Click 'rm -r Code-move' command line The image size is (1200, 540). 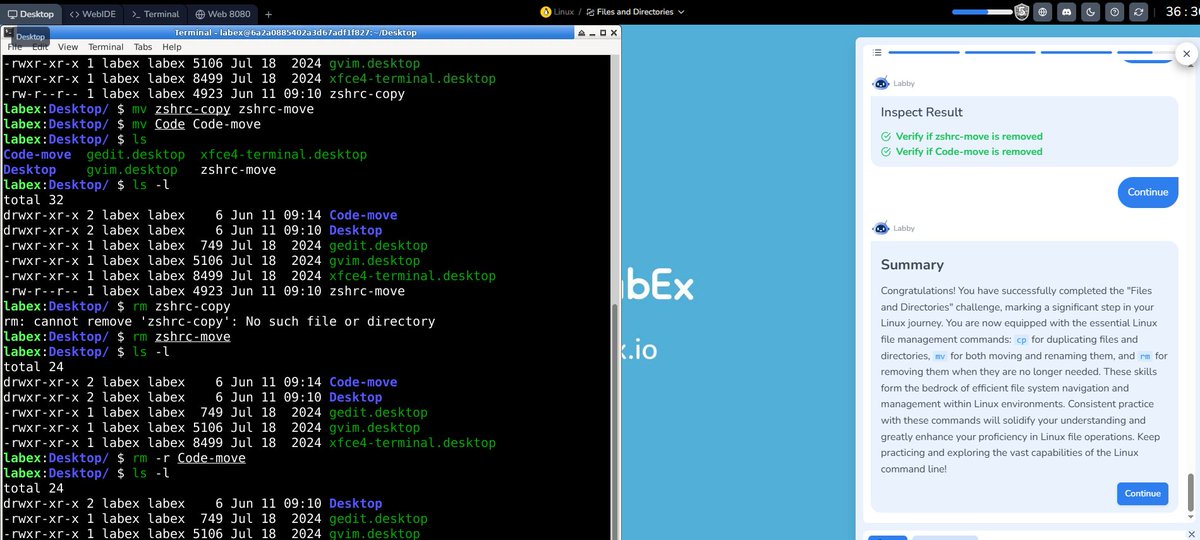click(124, 458)
